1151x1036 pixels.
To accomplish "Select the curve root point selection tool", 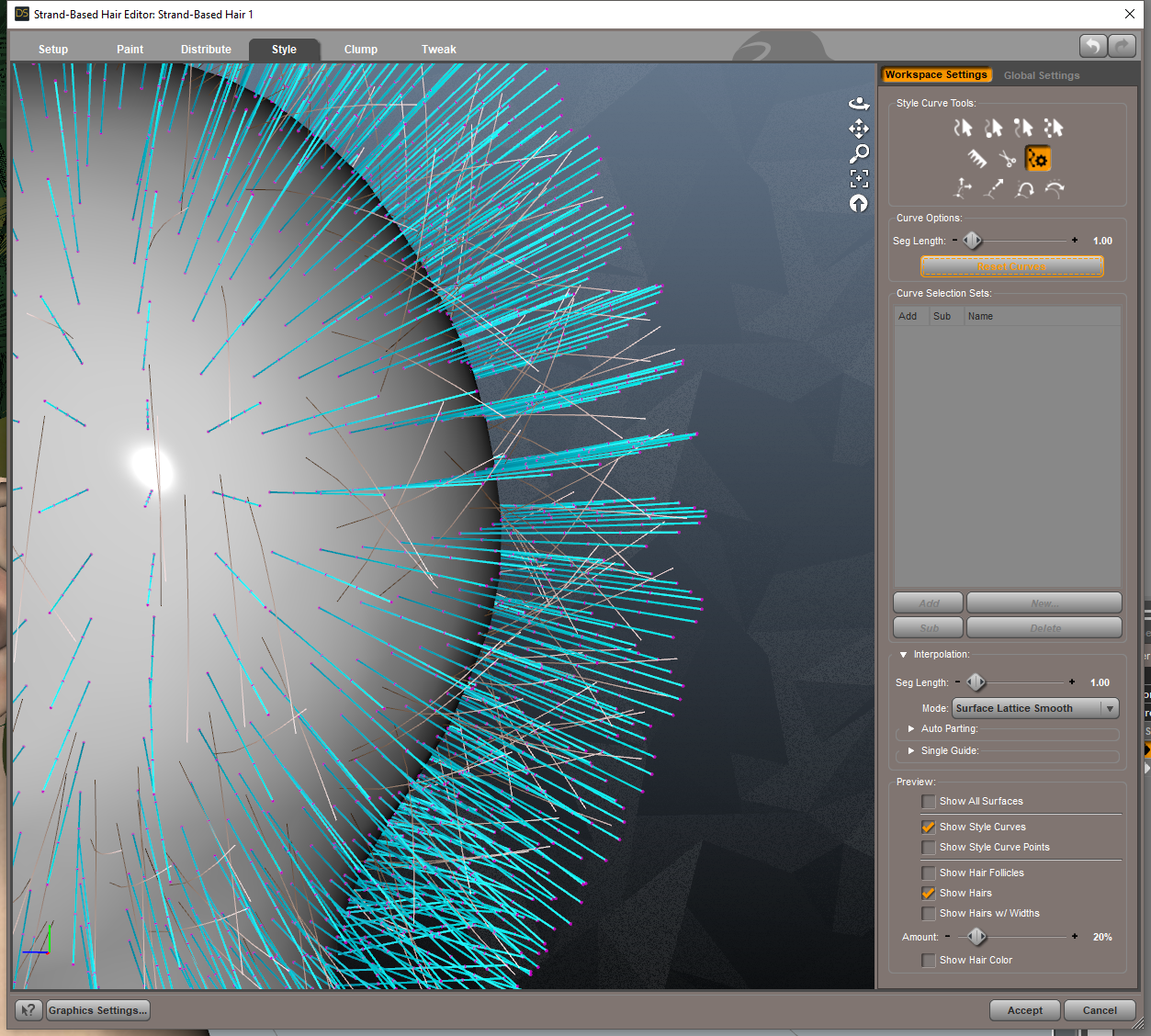I will 993,128.
